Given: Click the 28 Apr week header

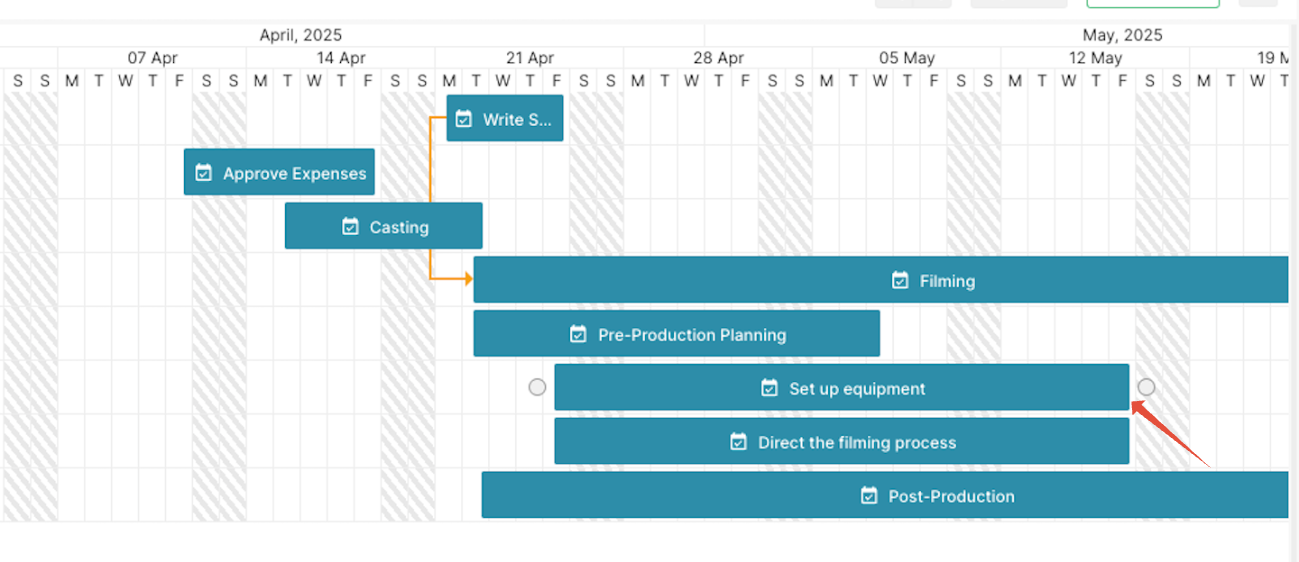Looking at the screenshot, I should 718,58.
